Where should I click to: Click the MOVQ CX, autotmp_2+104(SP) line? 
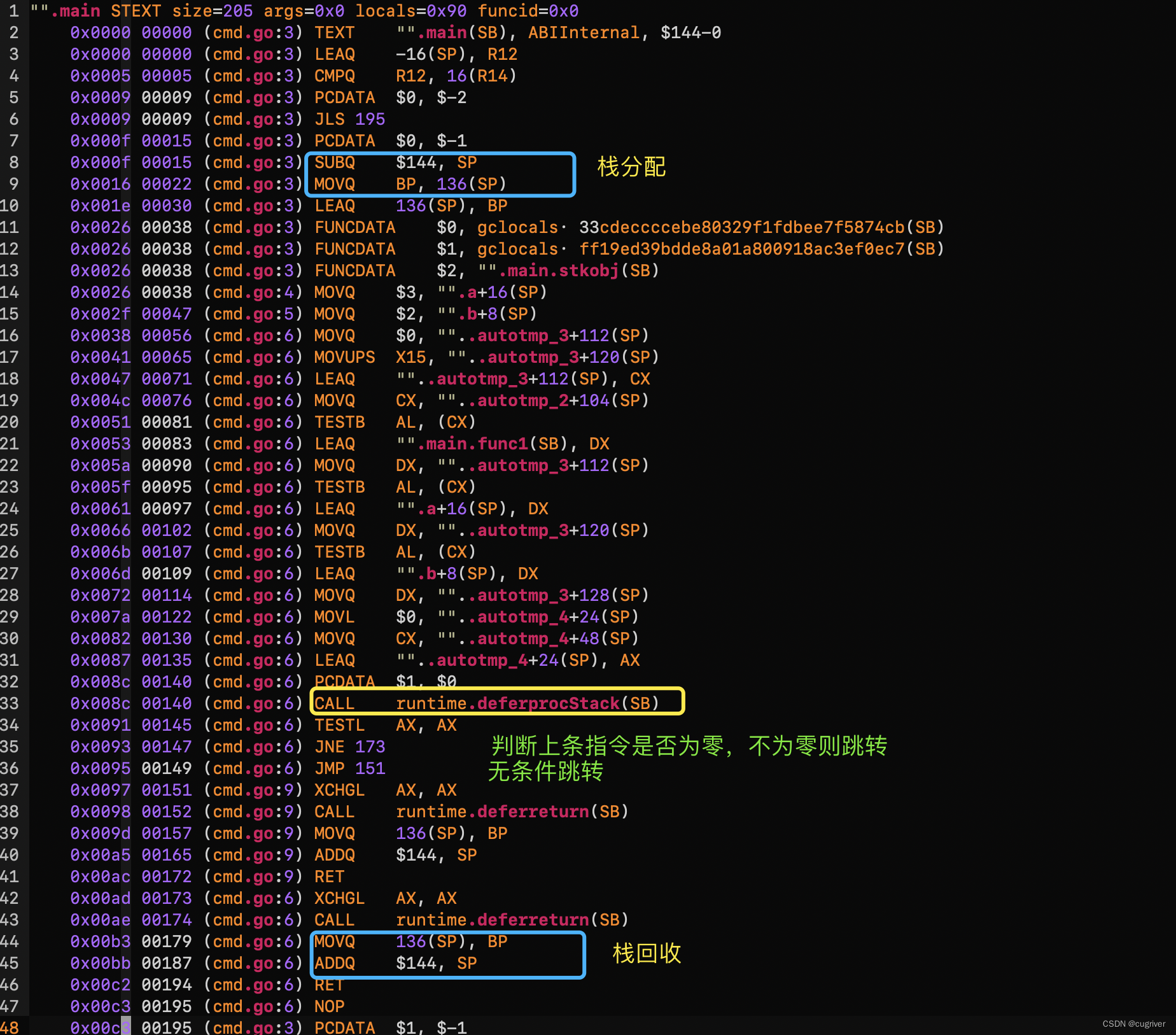click(482, 400)
